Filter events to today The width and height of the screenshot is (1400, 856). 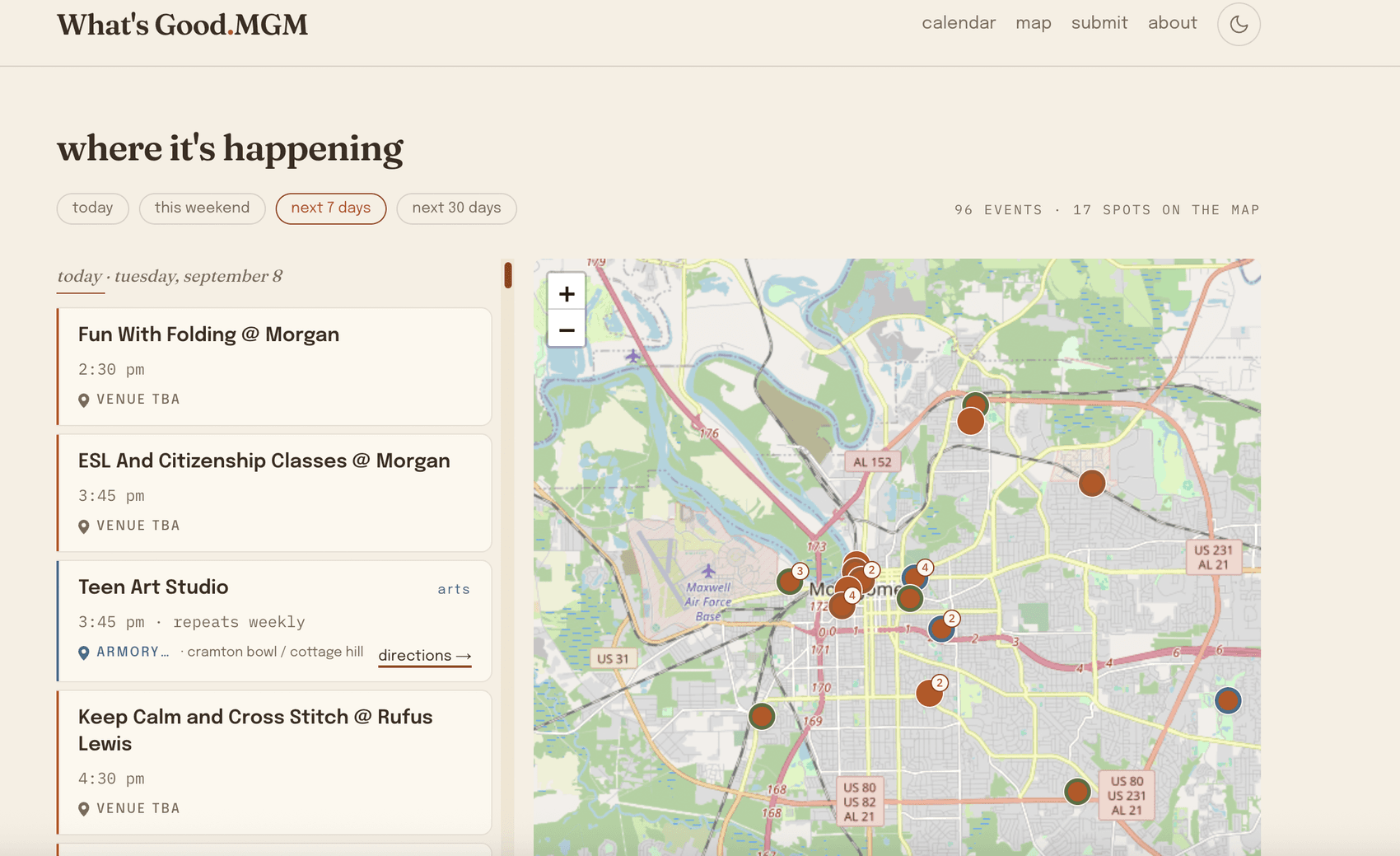coord(92,208)
